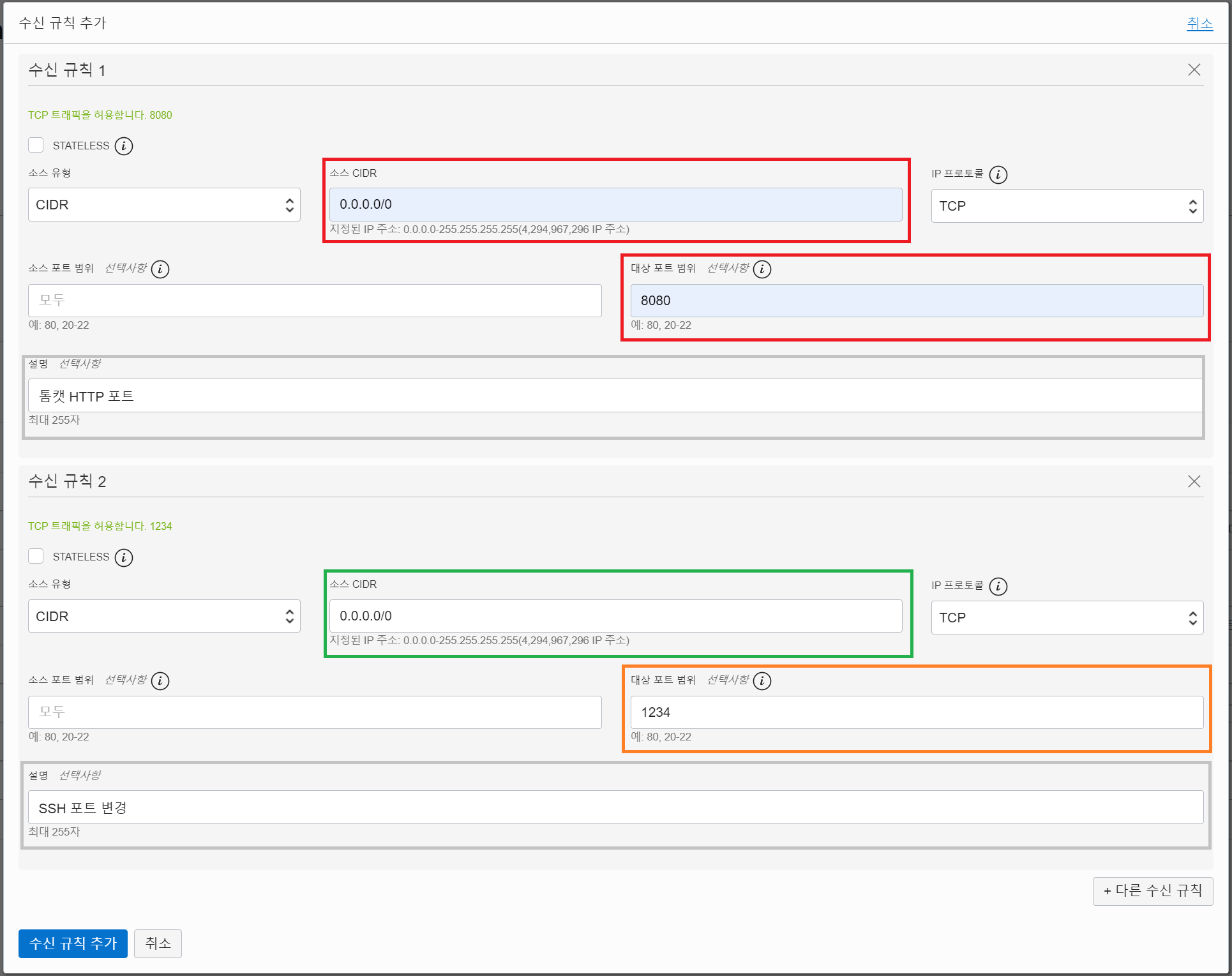Screen dimensions: 1232x976
Task: Remove 수신 규칙 2 with X icon
Action: coord(1194,481)
